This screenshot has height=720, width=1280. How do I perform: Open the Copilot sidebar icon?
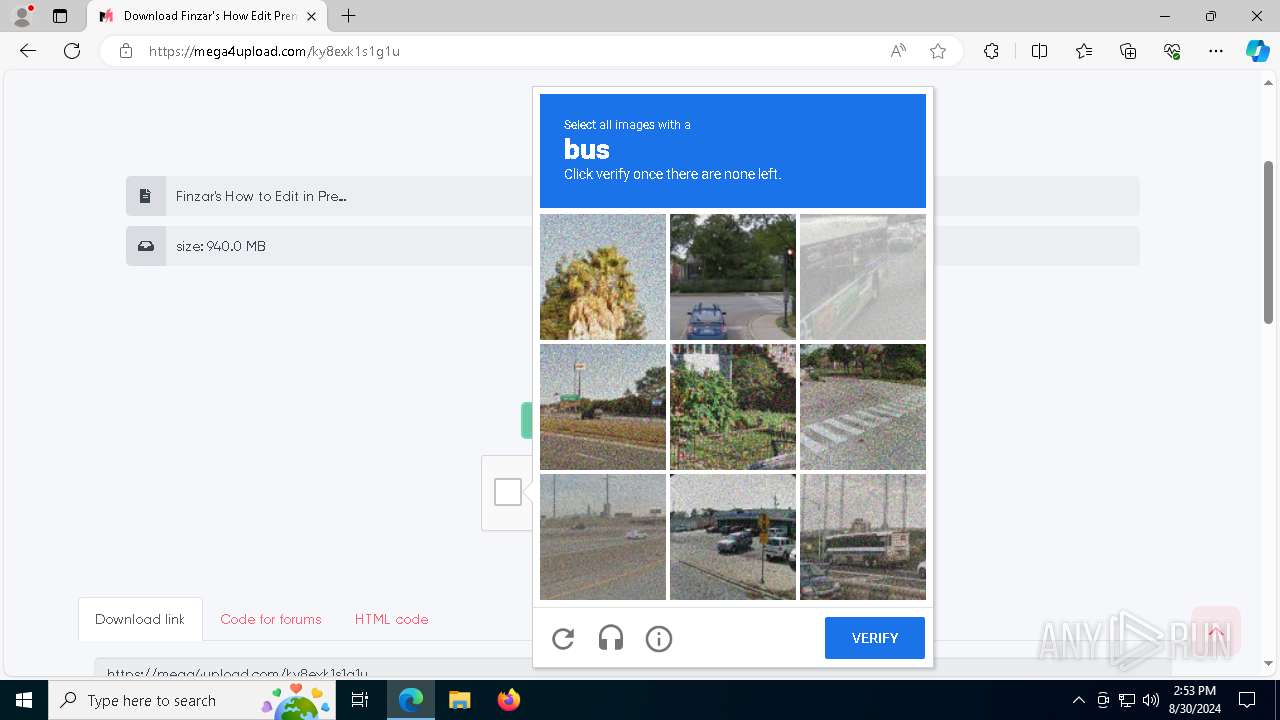tap(1257, 51)
